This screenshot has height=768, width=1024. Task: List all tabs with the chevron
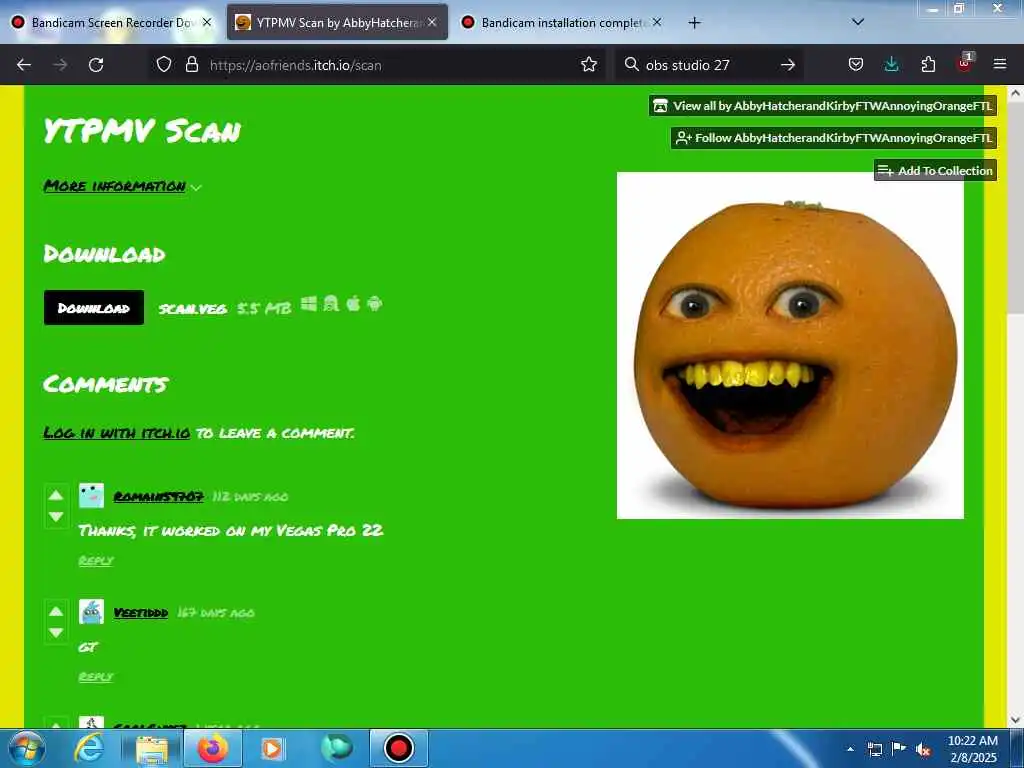tap(858, 22)
